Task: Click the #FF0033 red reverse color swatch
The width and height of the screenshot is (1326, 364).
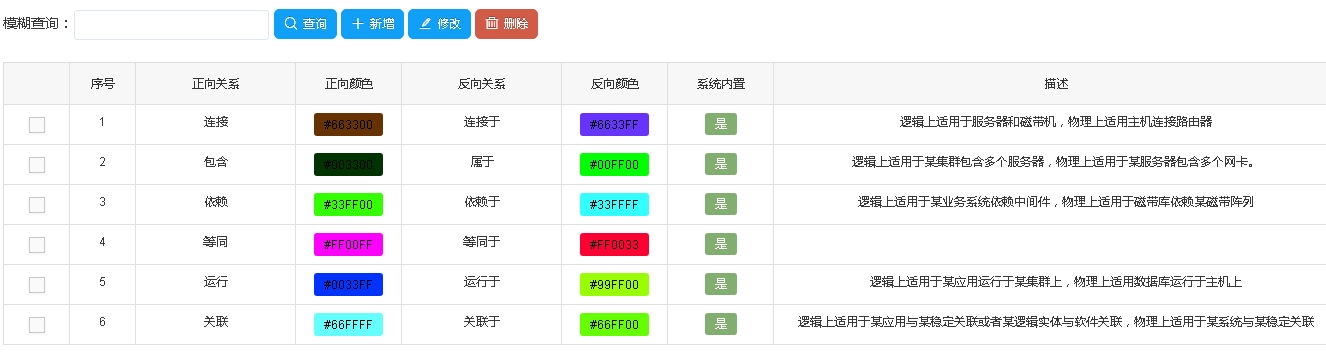Action: pos(614,245)
